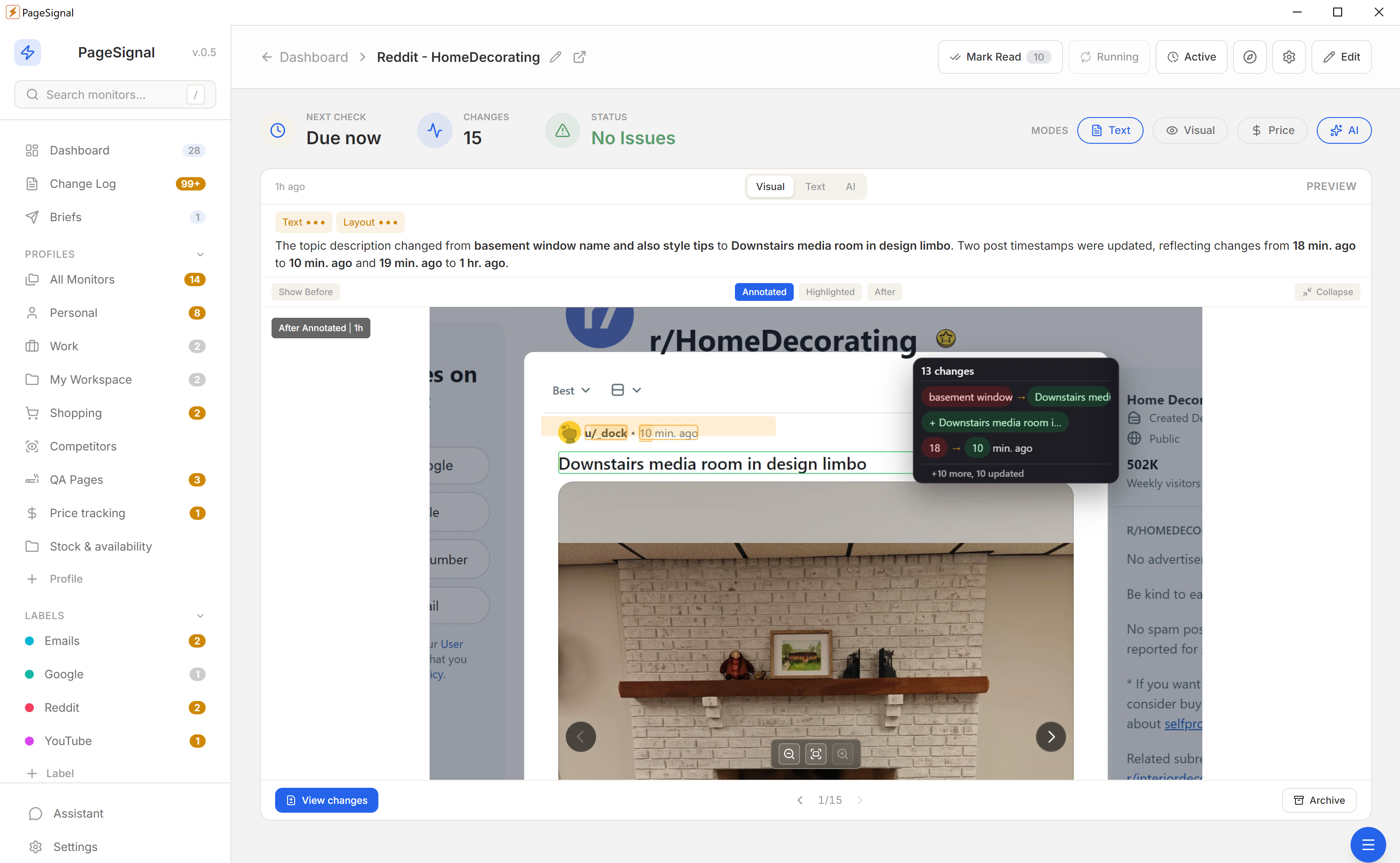Open the floating menu button
Screen dimensions: 1400x863
point(1368,844)
